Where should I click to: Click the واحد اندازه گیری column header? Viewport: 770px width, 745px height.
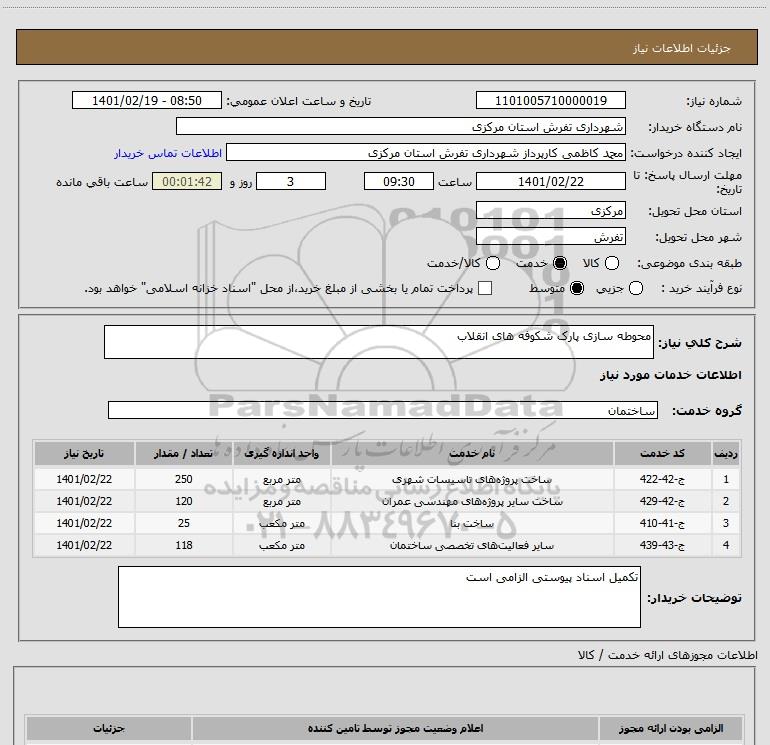pyautogui.click(x=282, y=453)
